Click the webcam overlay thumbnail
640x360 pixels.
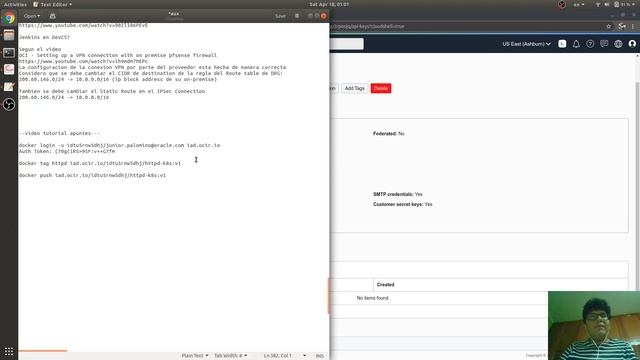[594, 325]
